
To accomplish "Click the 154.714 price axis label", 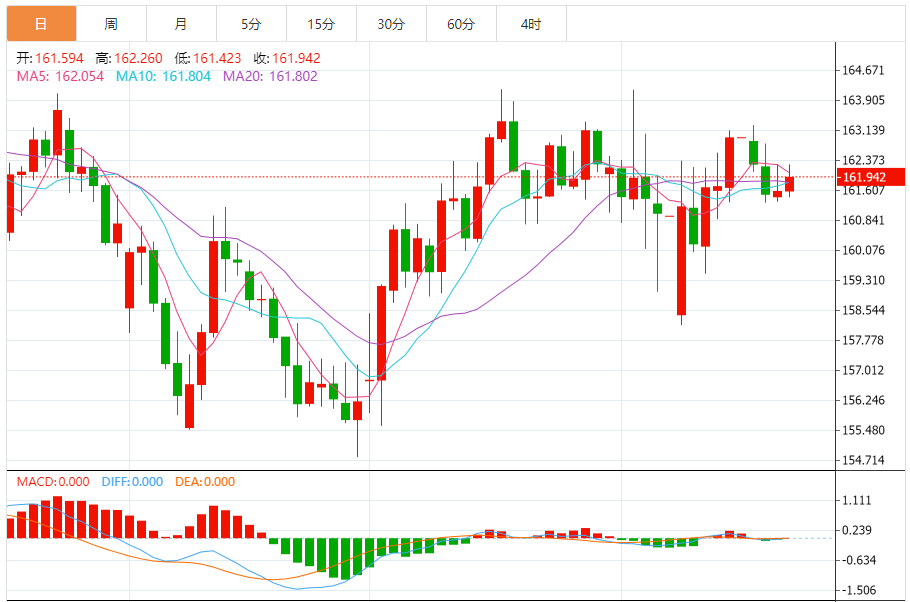I will point(863,460).
